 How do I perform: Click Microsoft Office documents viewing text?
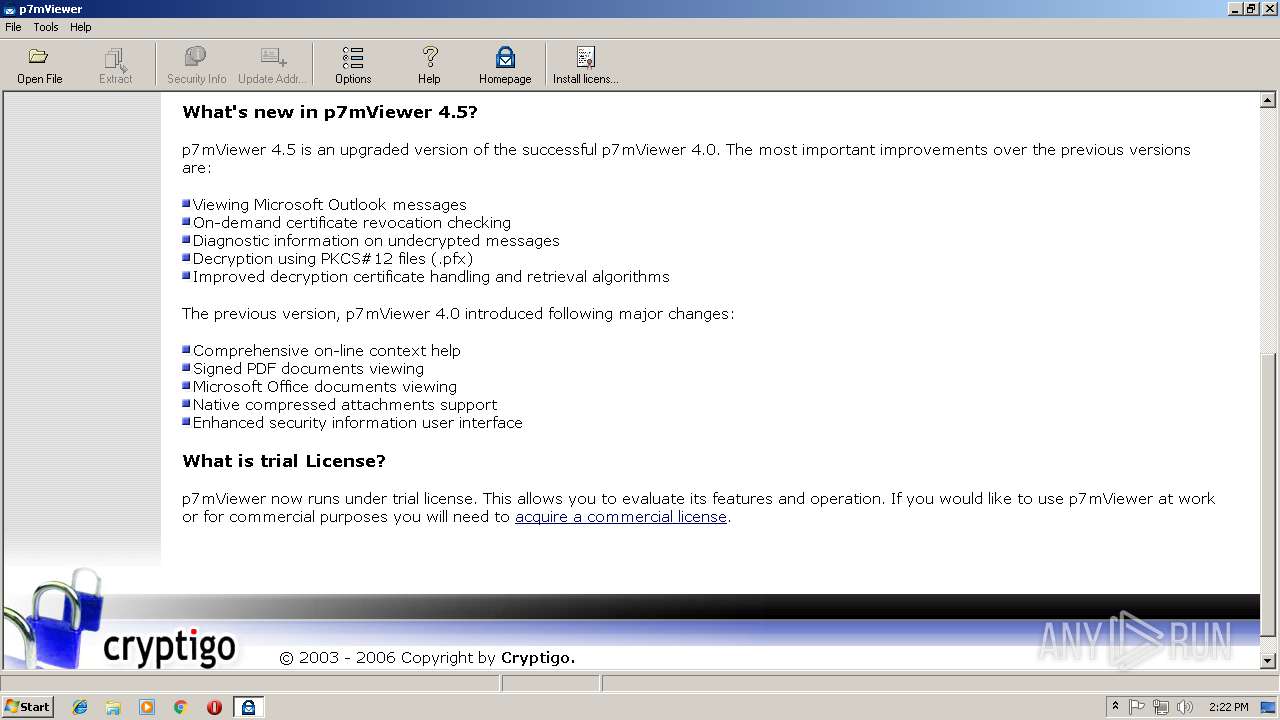(324, 387)
